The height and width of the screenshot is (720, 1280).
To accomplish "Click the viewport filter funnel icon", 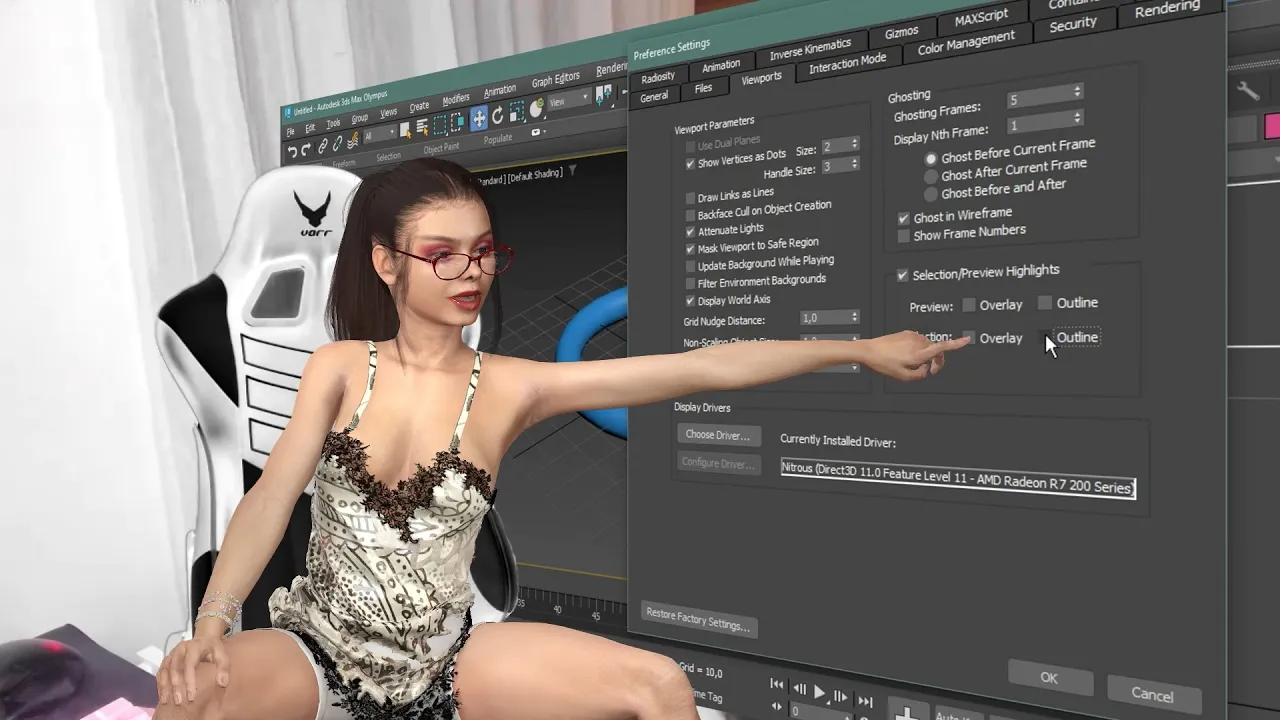I will pos(573,169).
